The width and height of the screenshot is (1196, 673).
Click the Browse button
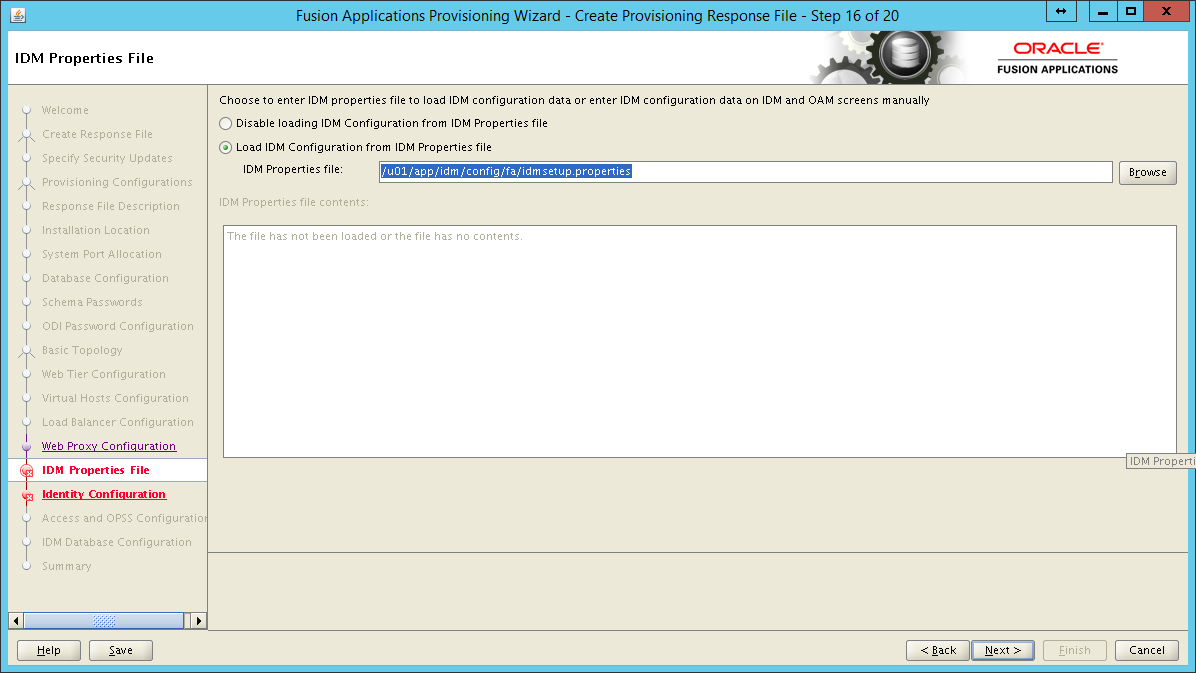[1147, 172]
